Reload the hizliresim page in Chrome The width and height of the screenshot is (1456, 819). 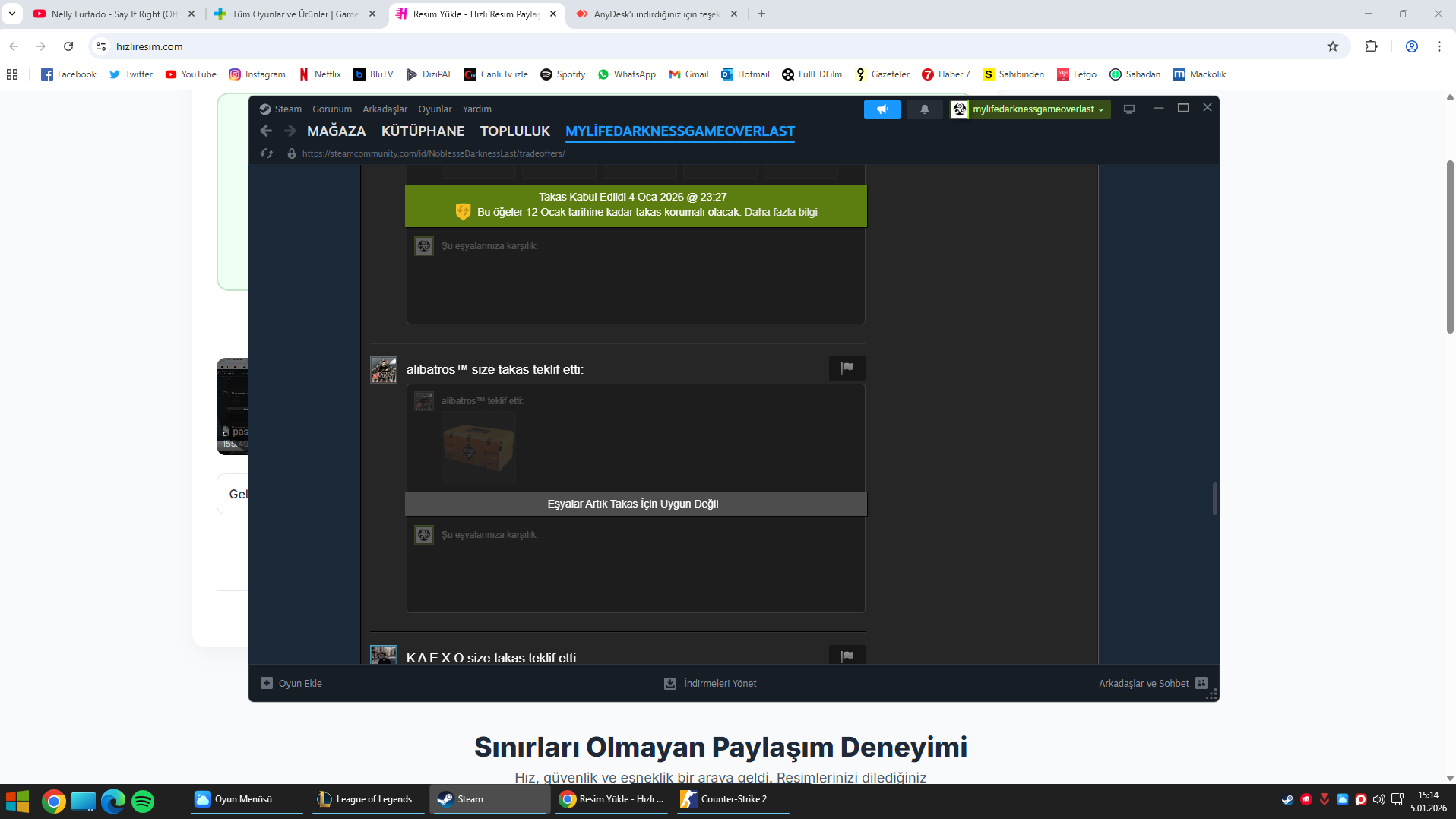tap(68, 46)
